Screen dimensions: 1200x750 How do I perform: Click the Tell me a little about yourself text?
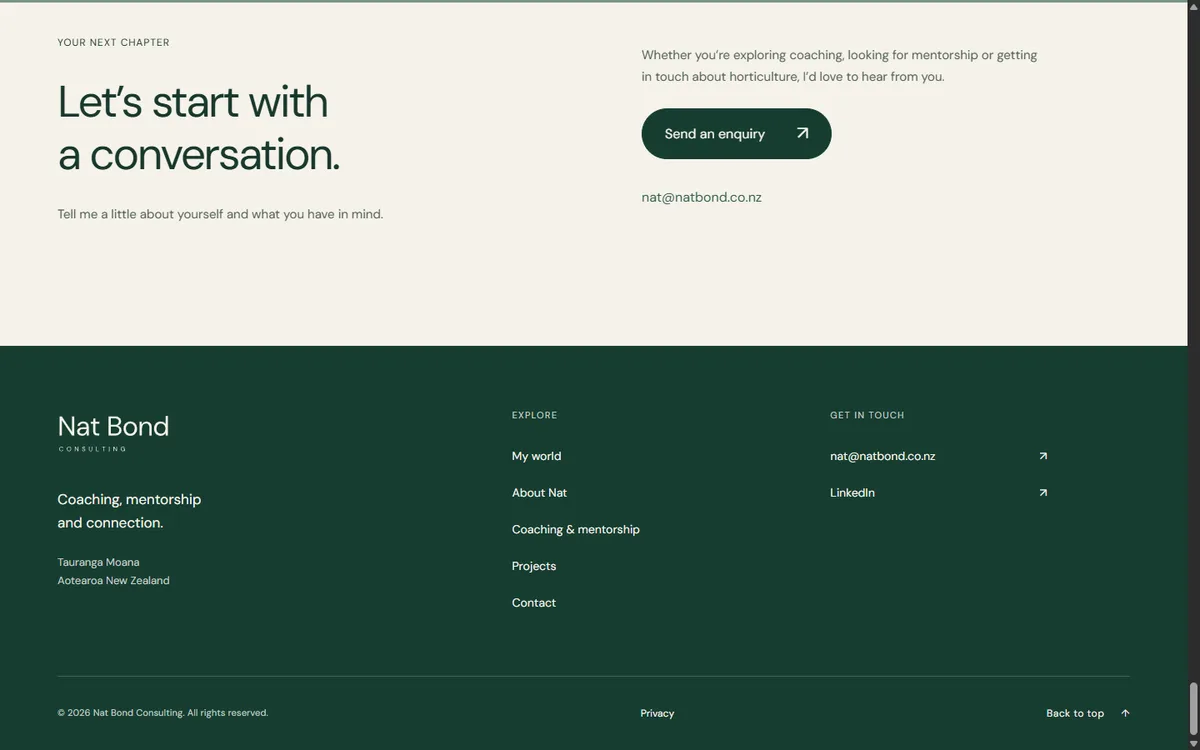click(220, 214)
